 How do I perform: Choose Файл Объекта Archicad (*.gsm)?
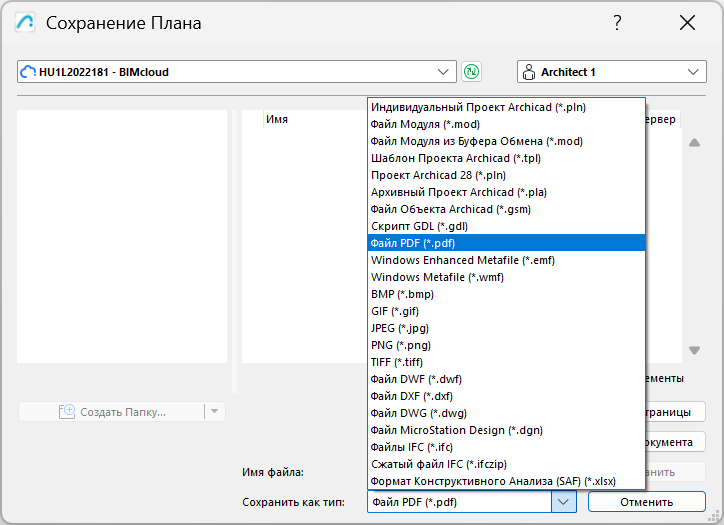507,209
